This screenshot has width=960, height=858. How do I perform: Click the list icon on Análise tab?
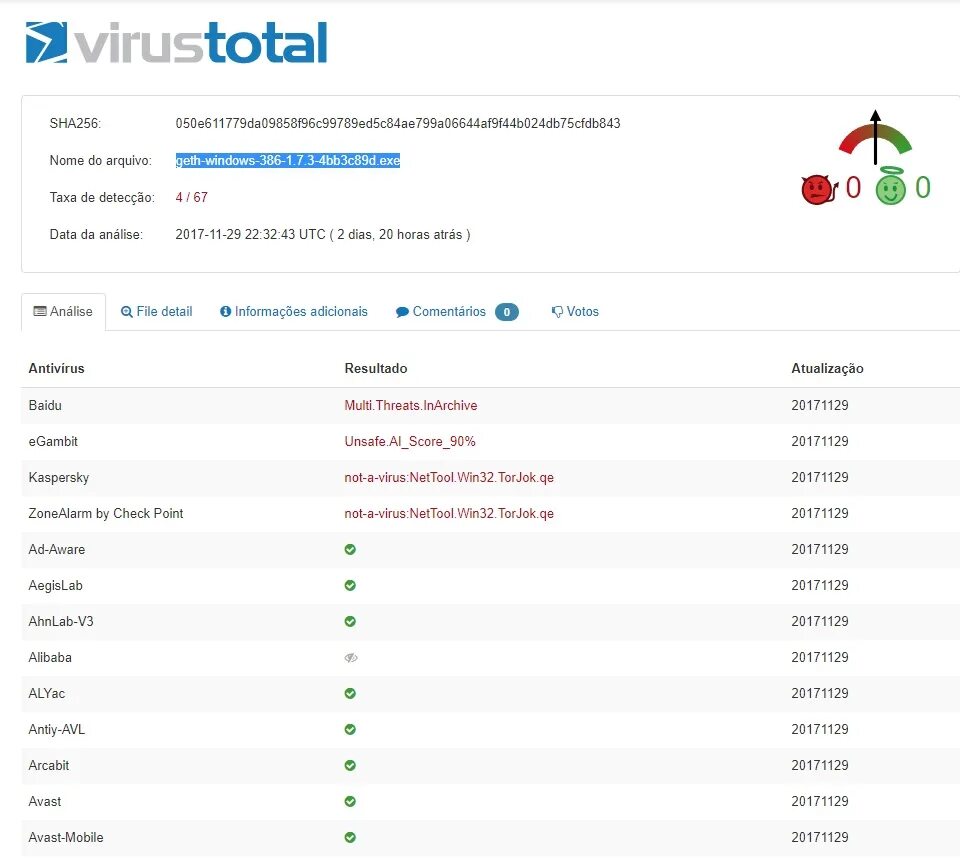pyautogui.click(x=40, y=312)
